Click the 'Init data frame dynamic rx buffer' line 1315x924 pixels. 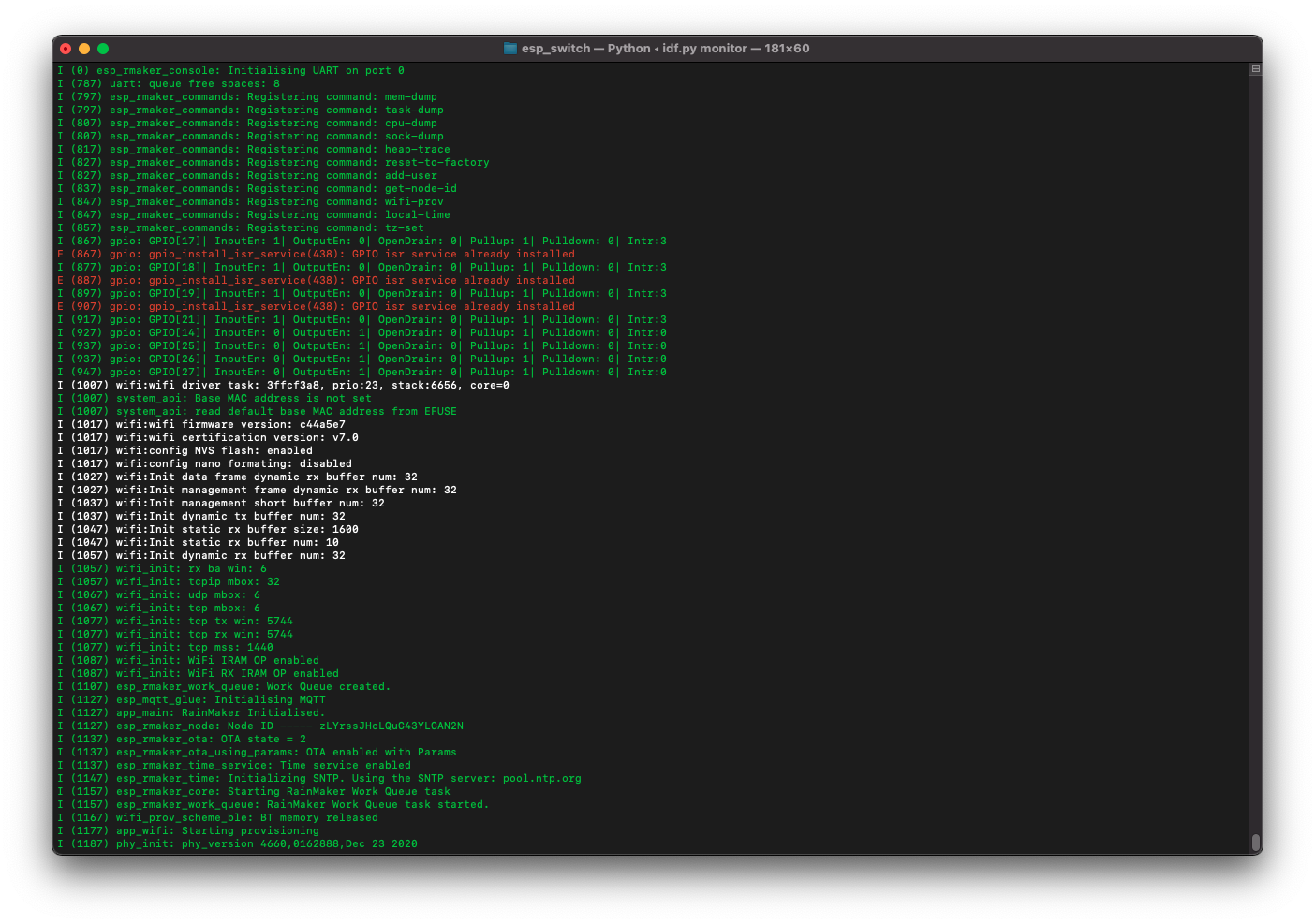pyautogui.click(x=238, y=477)
